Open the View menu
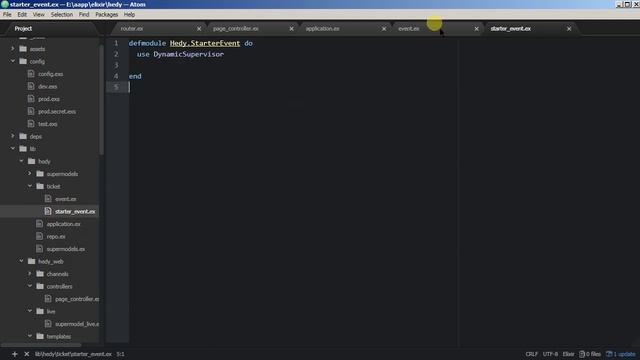Screen dimensions: 640x360 click(39, 14)
